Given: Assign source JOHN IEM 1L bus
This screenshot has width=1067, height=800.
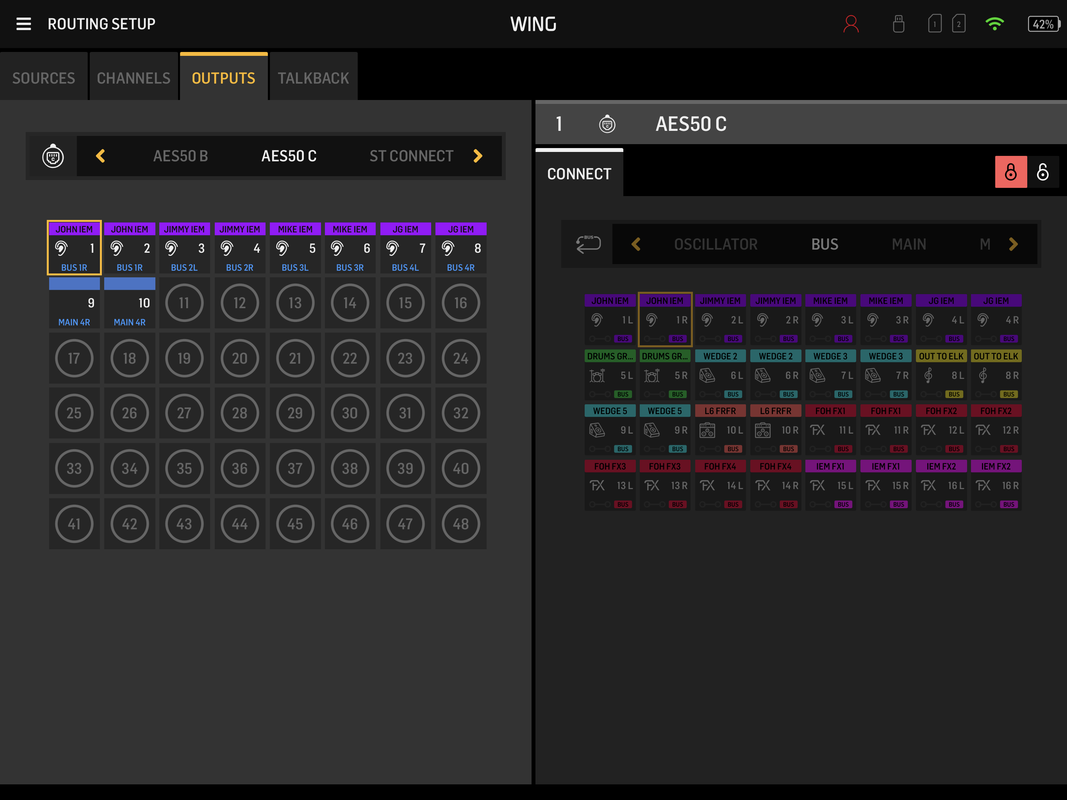Looking at the screenshot, I should [x=610, y=319].
